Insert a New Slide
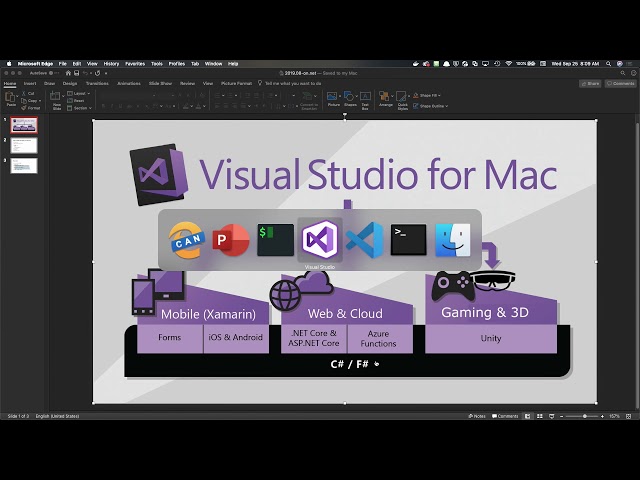The image size is (640, 480). pyautogui.click(x=56, y=100)
